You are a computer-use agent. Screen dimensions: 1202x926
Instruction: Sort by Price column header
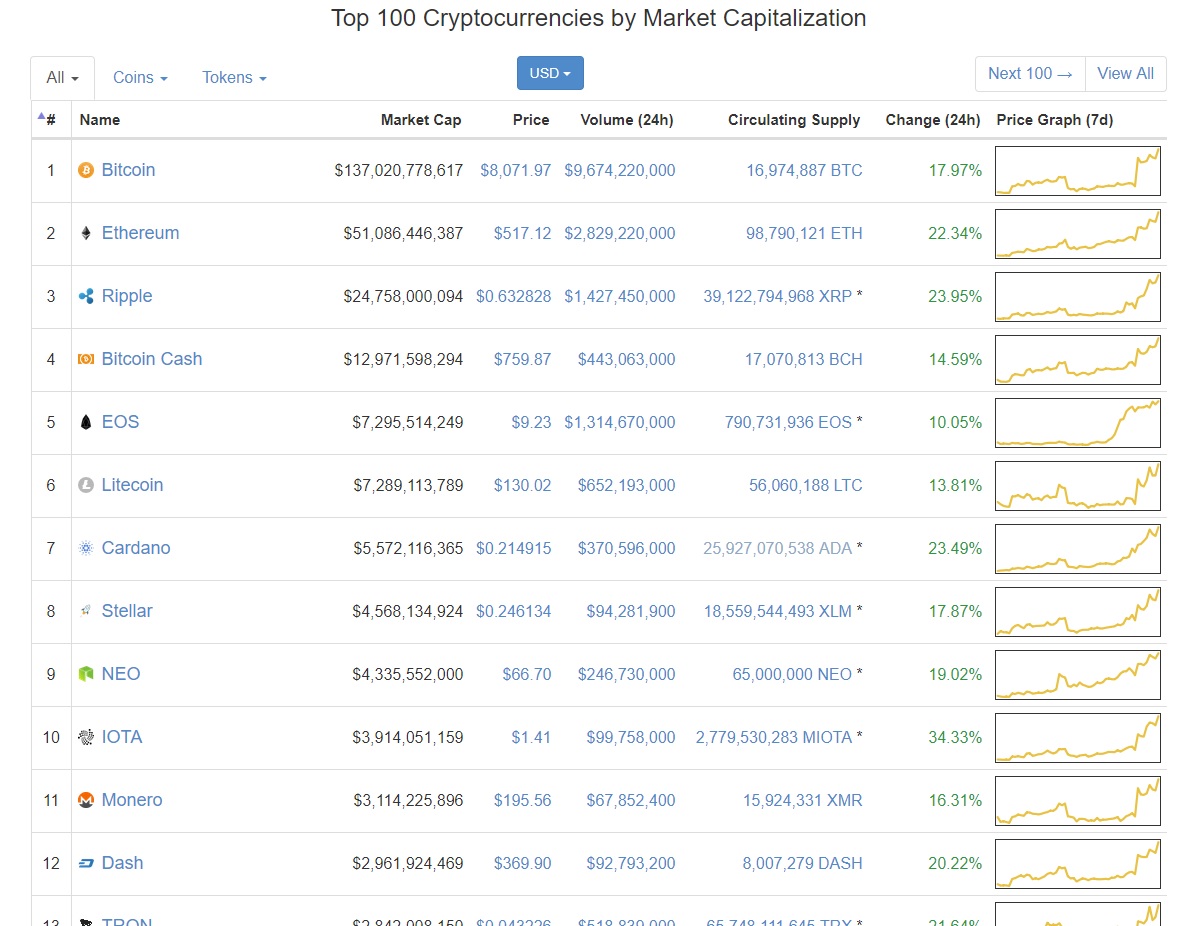[531, 120]
